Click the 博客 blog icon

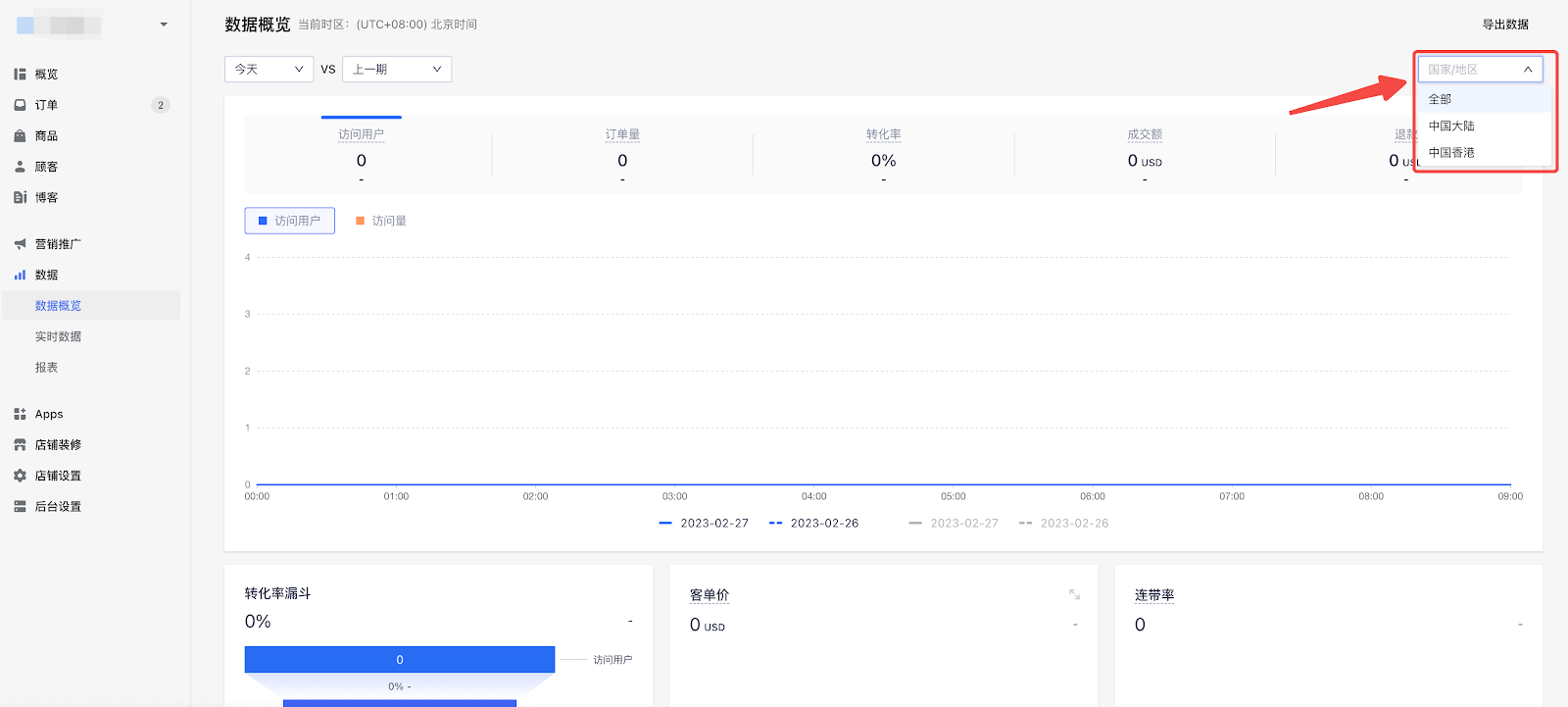[20, 197]
